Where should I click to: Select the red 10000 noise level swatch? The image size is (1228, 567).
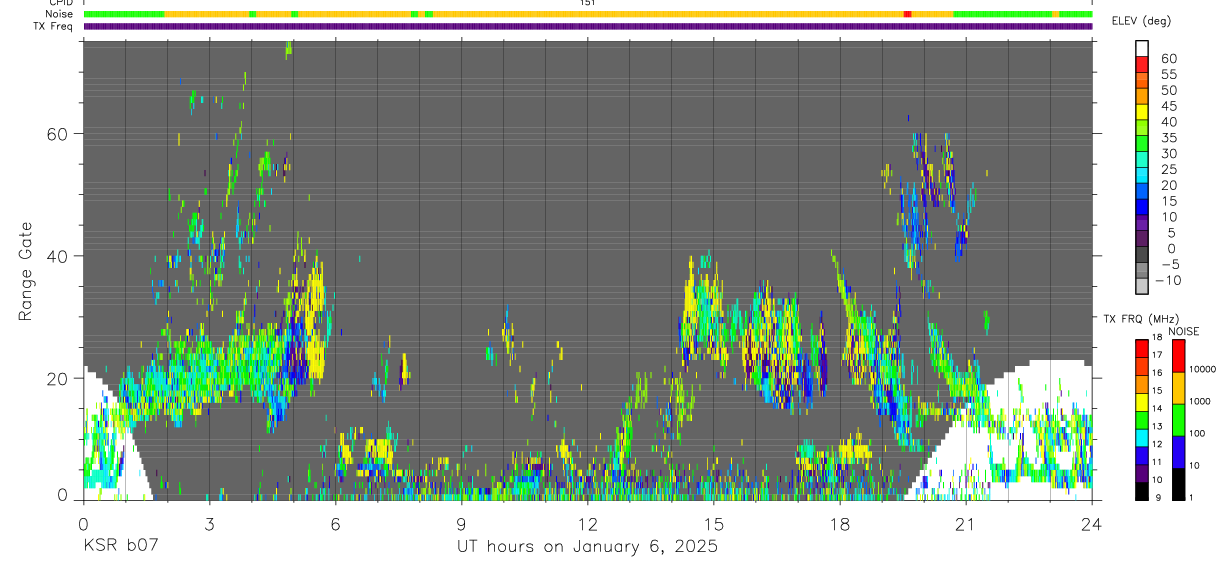[1179, 356]
